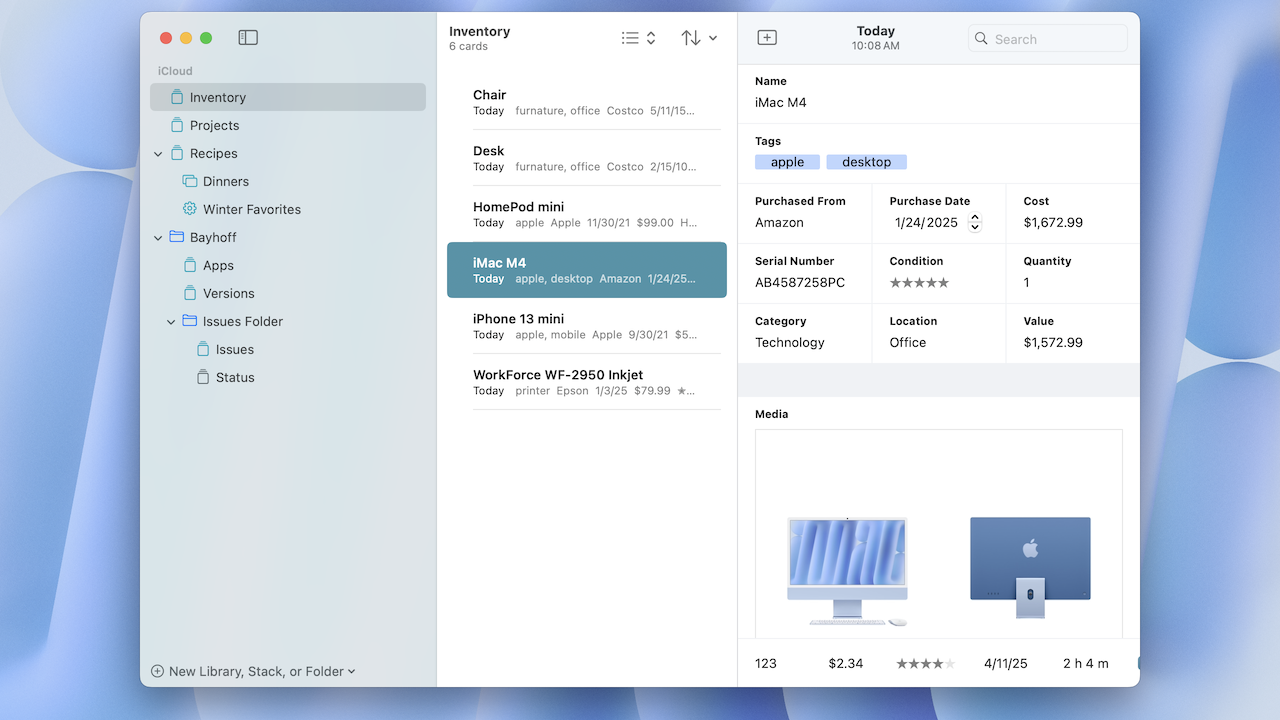Click the plus circle icon for new library
Screen dimensions: 1280x720
(x=157, y=671)
